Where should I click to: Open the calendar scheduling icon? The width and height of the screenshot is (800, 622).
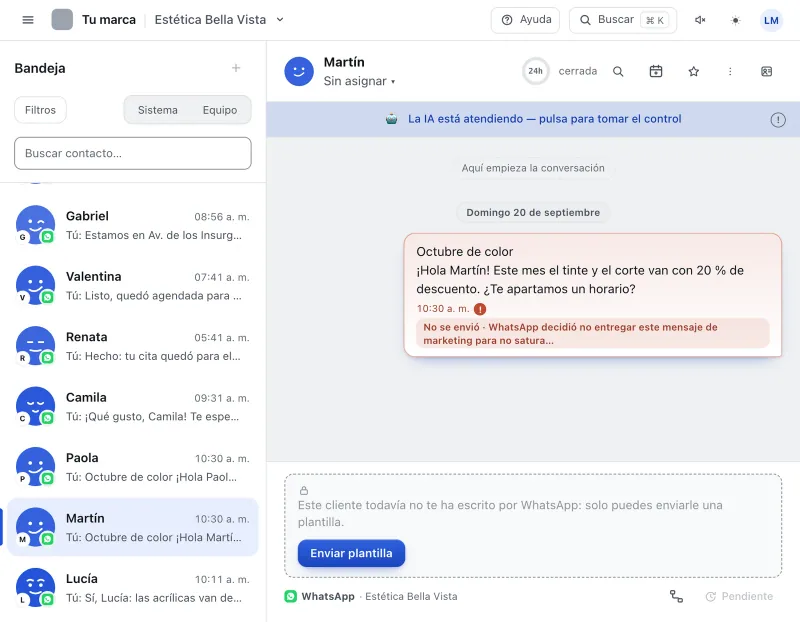[x=656, y=71]
